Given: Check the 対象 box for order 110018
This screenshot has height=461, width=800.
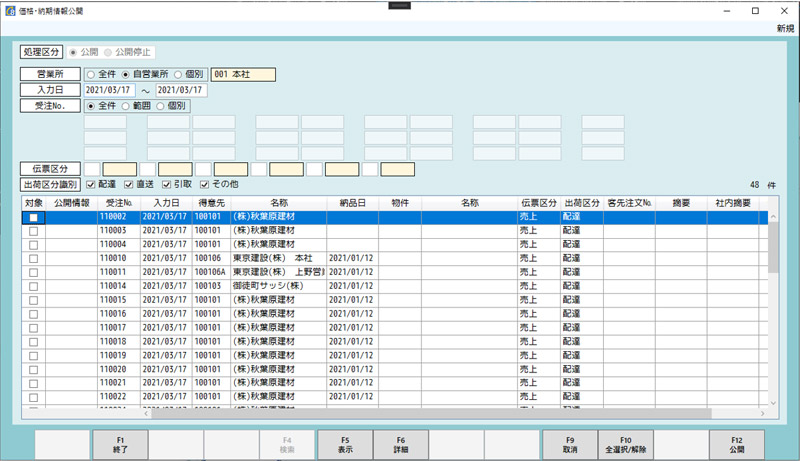Looking at the screenshot, I should pyautogui.click(x=34, y=342).
